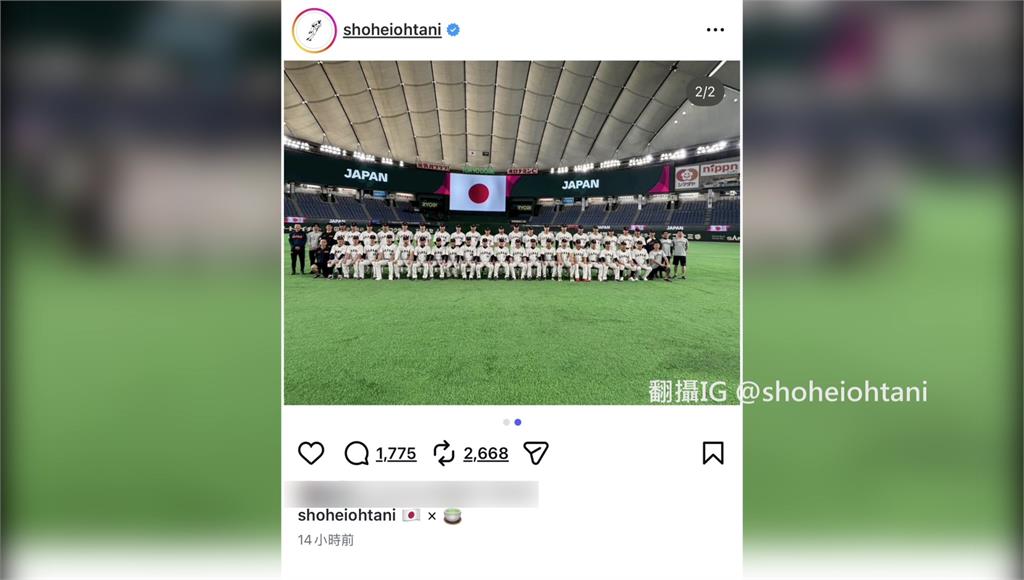Share post with paper plane icon

click(x=536, y=453)
